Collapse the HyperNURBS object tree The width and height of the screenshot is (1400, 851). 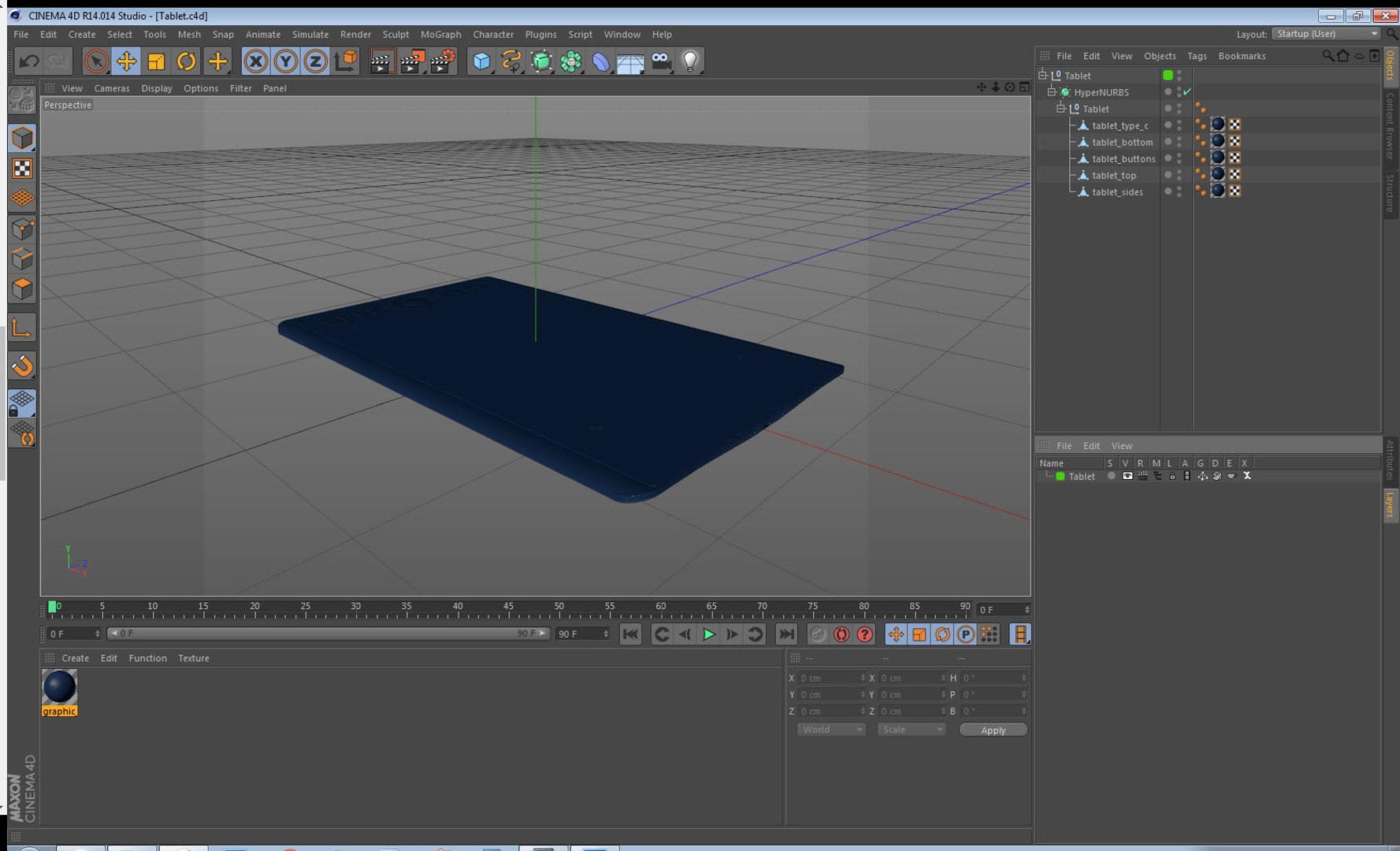tap(1052, 92)
